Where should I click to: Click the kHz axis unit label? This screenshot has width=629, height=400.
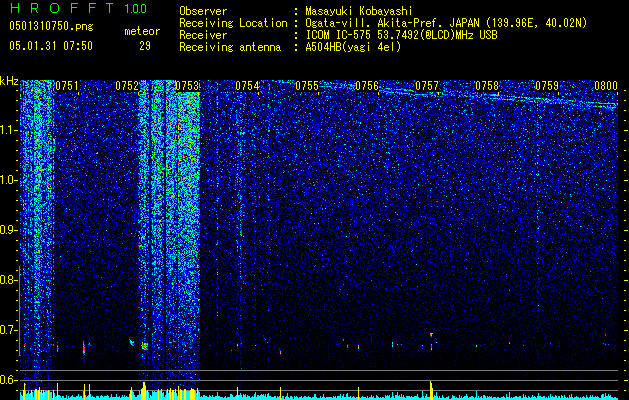pos(9,81)
